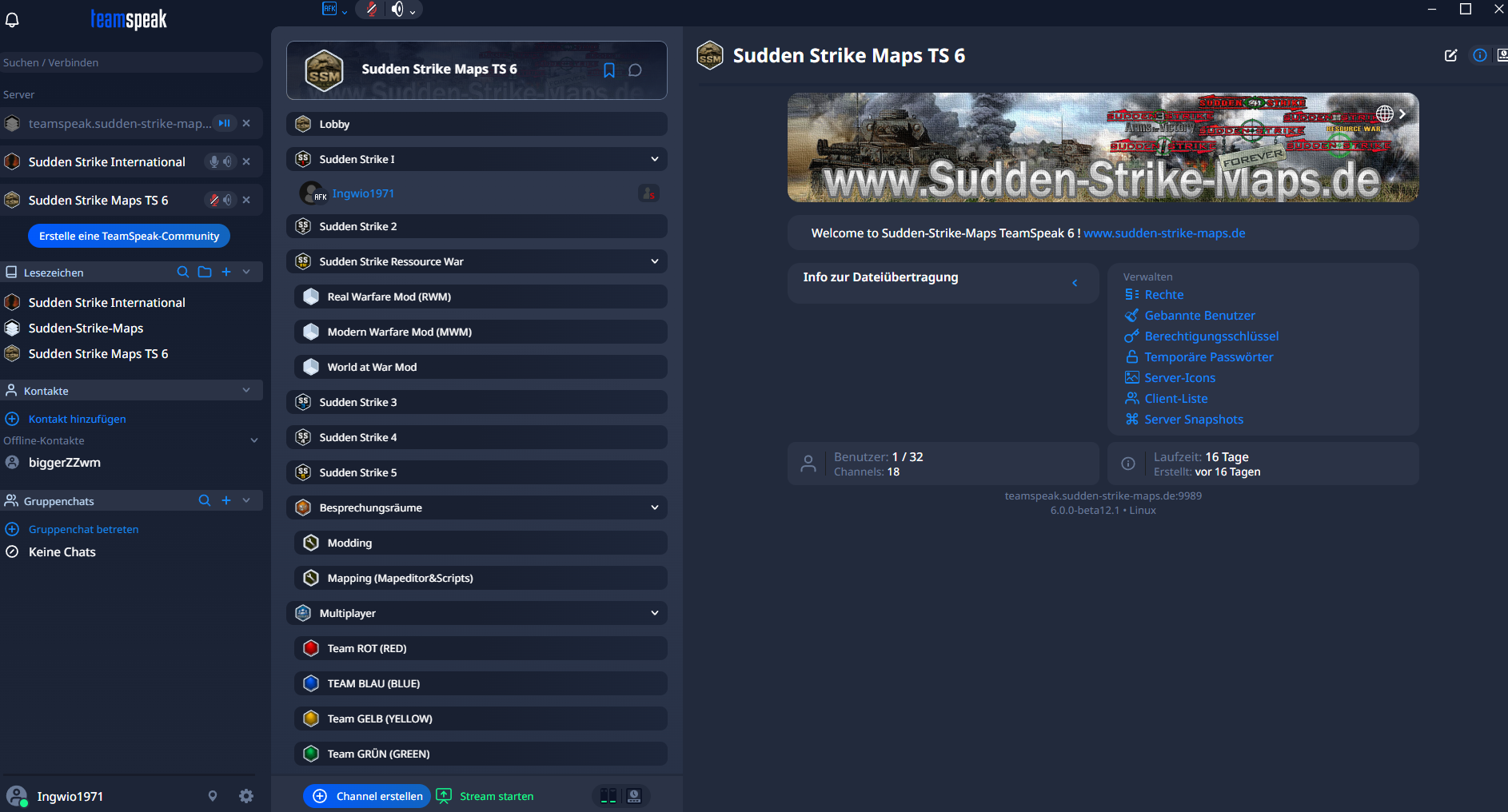Open the AFK status dropdown arrow

(x=345, y=12)
